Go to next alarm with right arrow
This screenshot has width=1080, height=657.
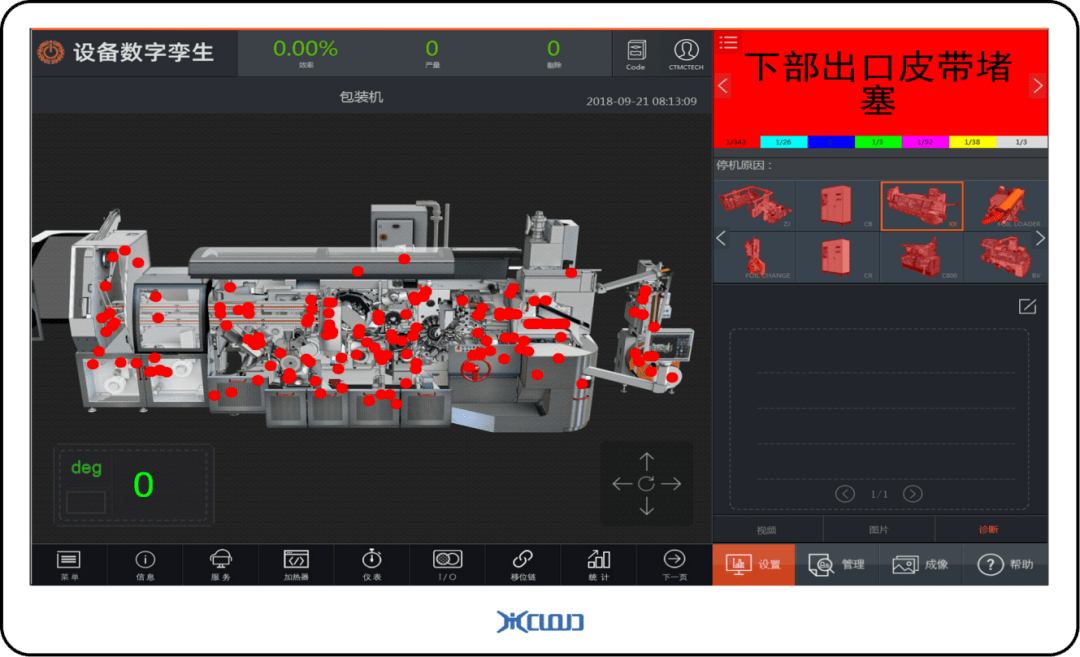point(1037,86)
